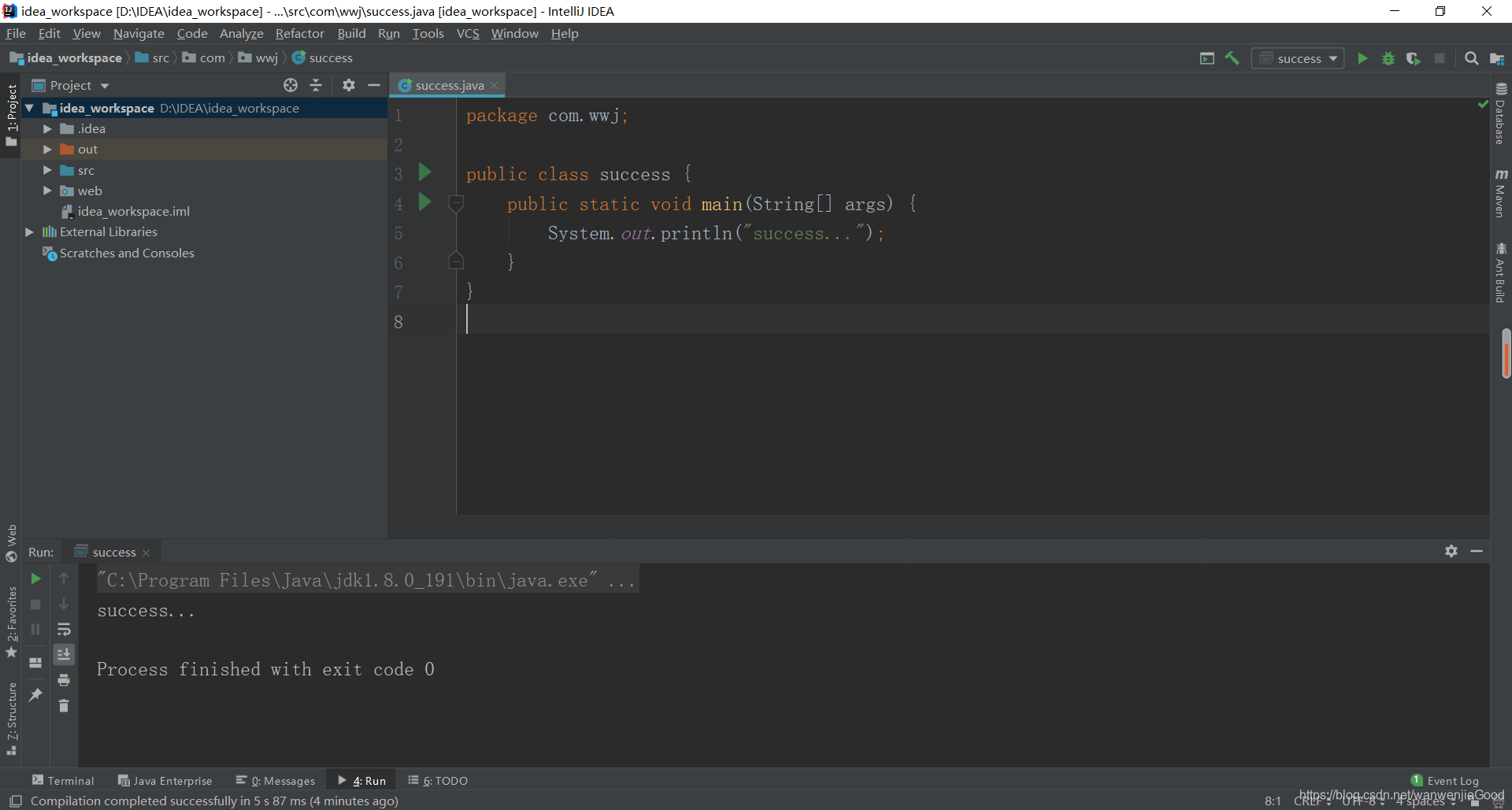Run success with coverage

click(x=1414, y=58)
